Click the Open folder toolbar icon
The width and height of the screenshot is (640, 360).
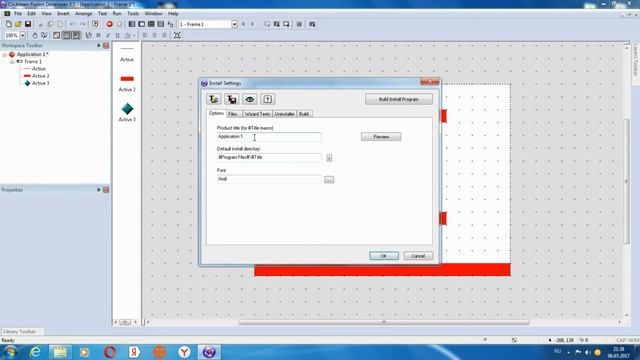(x=18, y=24)
